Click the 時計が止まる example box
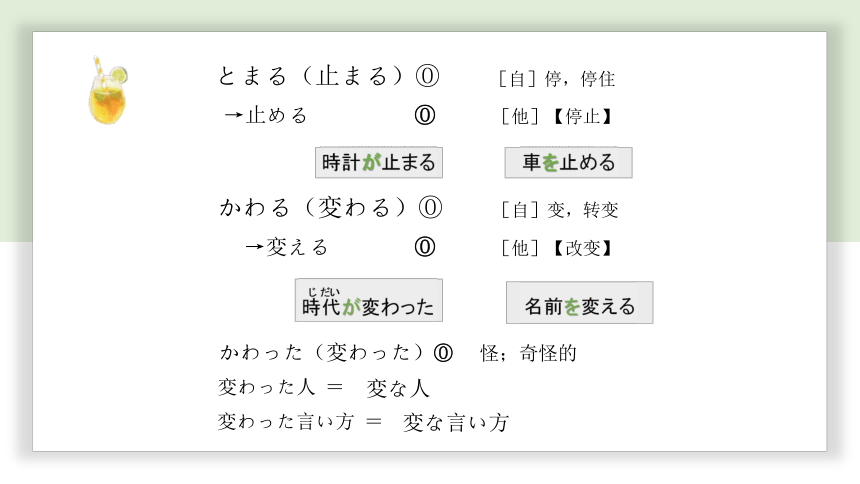 pos(377,162)
